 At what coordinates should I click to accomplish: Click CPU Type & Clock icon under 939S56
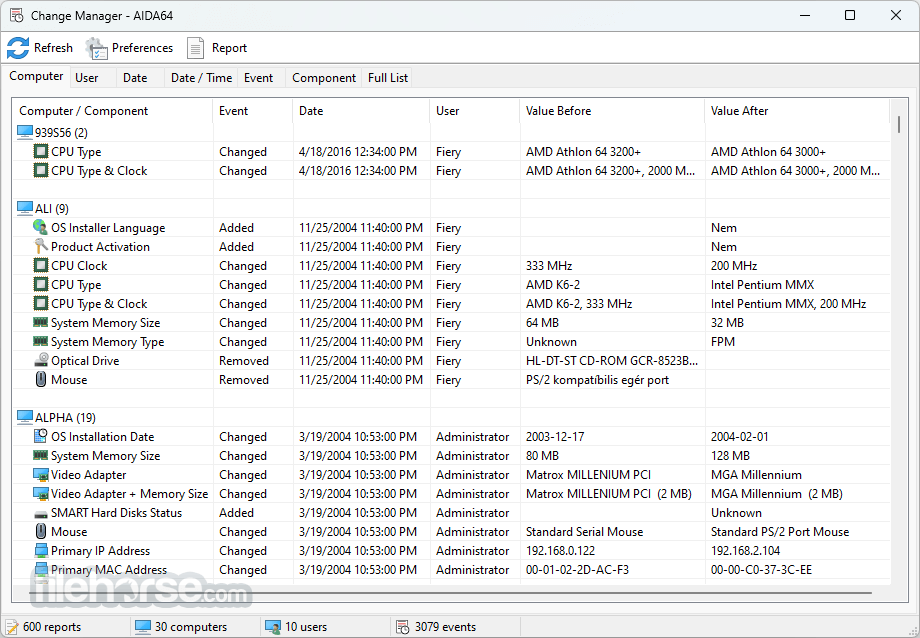40,170
